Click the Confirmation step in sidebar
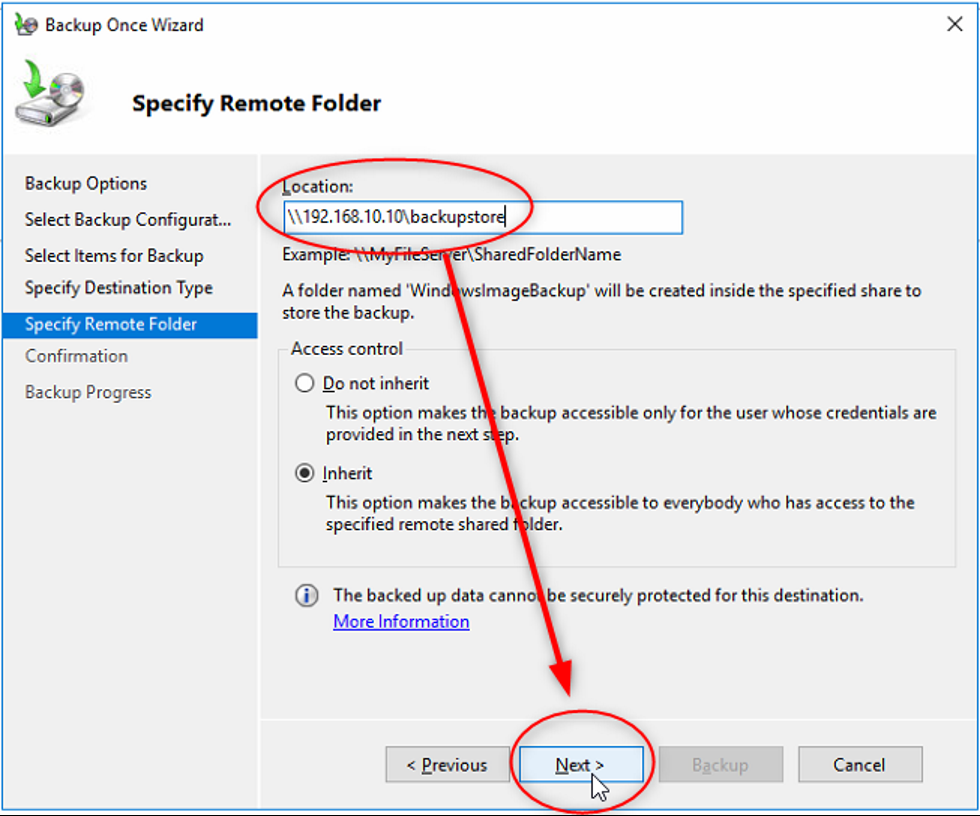This screenshot has width=980, height=816. [77, 356]
